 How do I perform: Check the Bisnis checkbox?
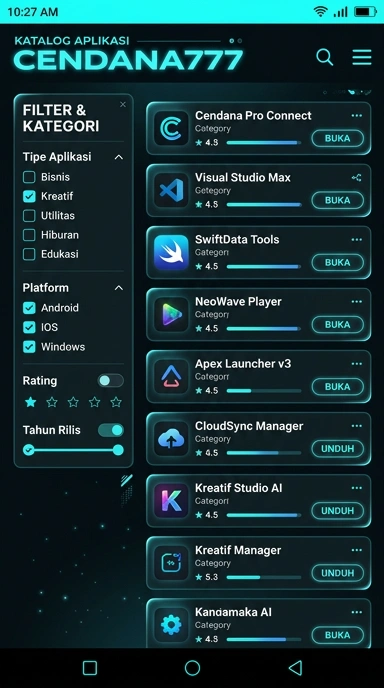(29, 177)
